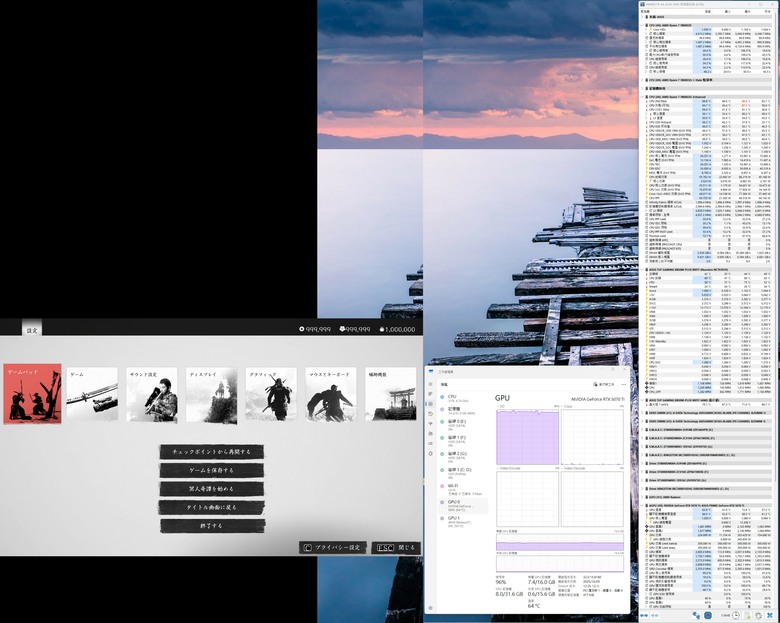Open サウンド設定 settings card
The image size is (780, 623).
pos(152,395)
